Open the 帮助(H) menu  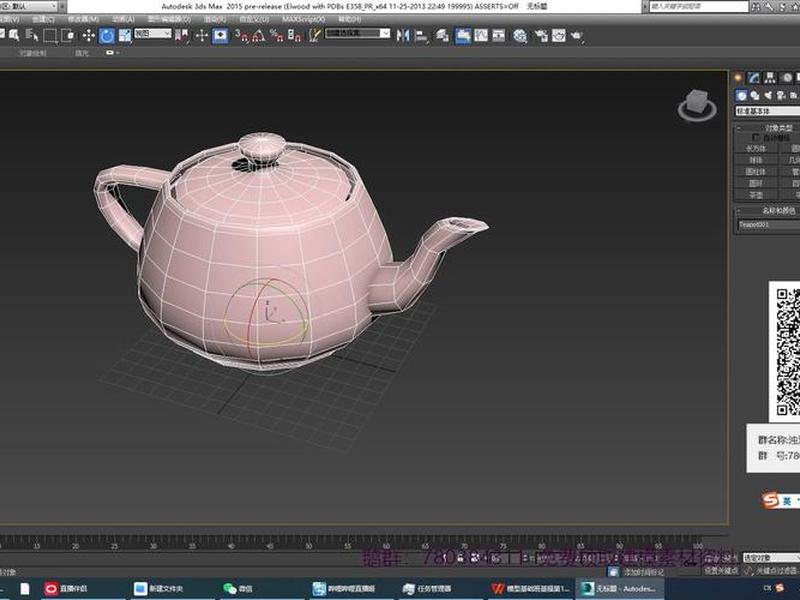pos(349,19)
